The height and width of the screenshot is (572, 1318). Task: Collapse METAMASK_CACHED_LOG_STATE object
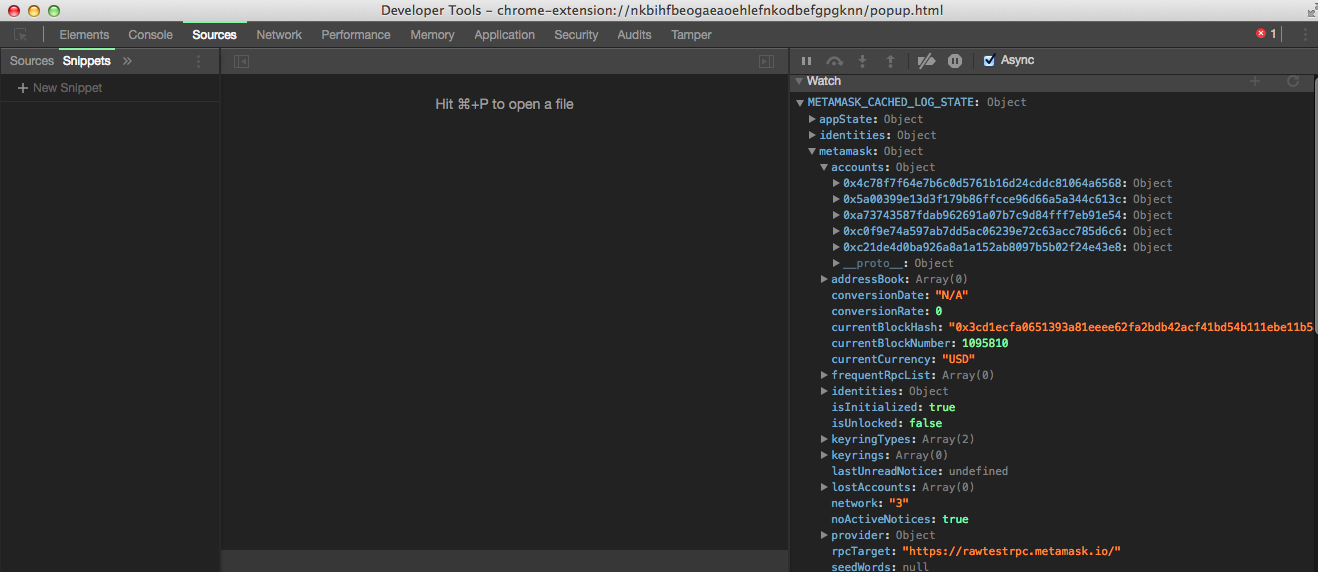pos(800,103)
